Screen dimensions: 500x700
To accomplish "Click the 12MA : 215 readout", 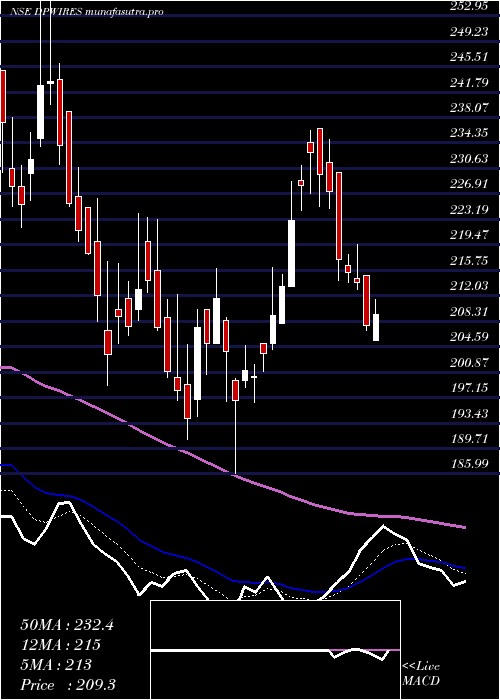I will 60,645.
